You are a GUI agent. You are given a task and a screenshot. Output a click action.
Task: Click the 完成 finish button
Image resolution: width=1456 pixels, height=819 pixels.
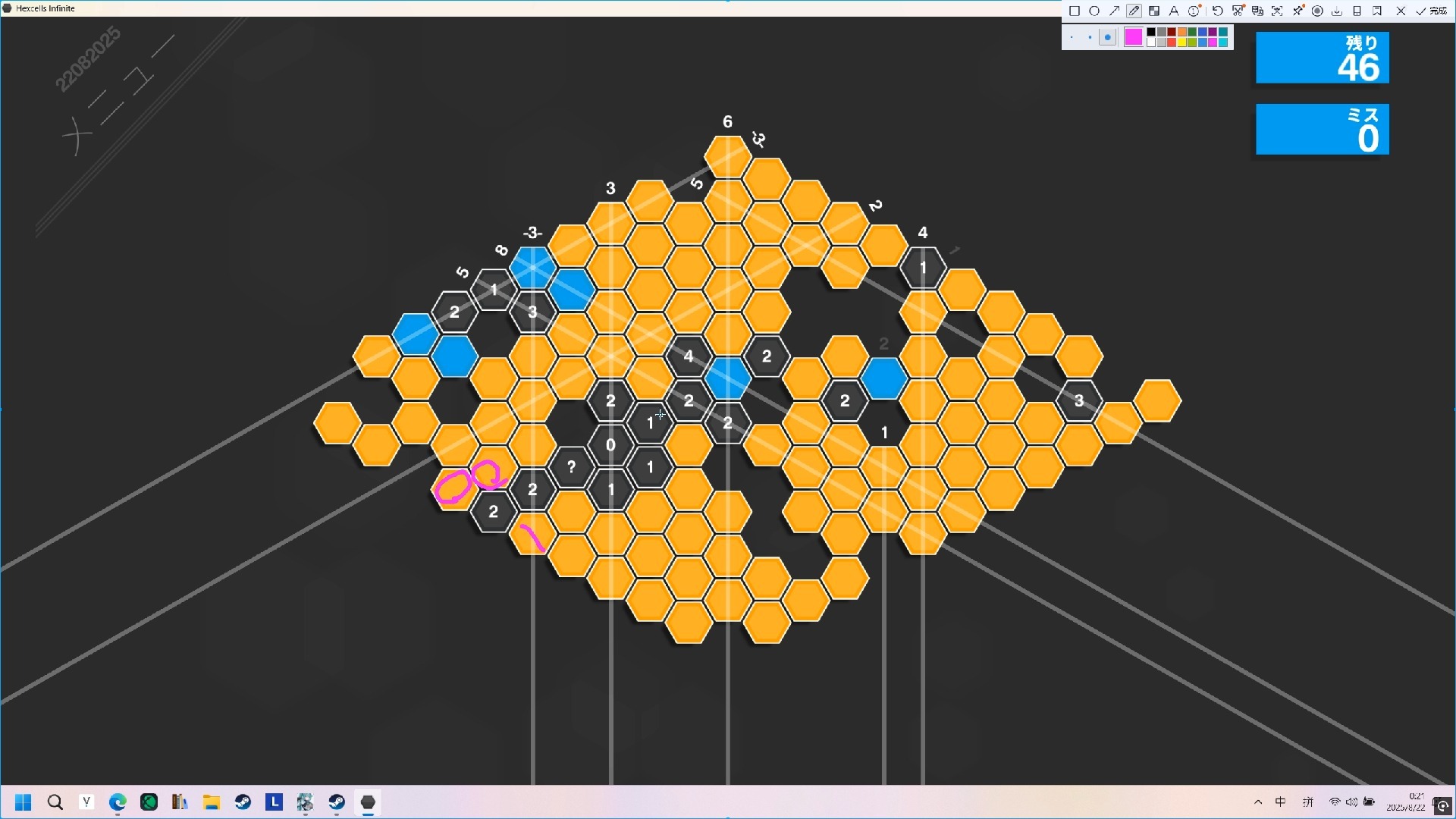pos(1432,11)
